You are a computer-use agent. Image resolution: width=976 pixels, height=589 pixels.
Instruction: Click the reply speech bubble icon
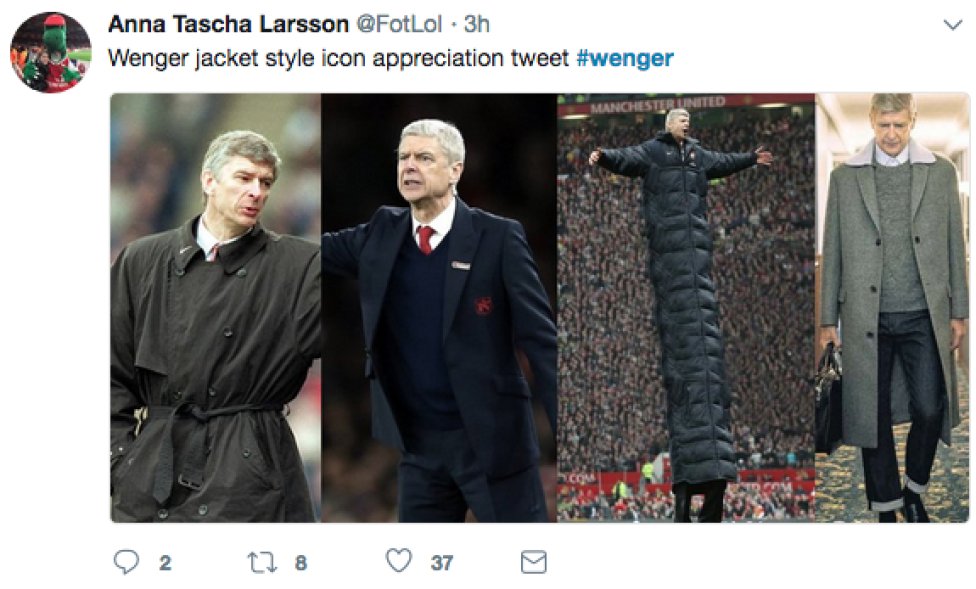tap(126, 562)
